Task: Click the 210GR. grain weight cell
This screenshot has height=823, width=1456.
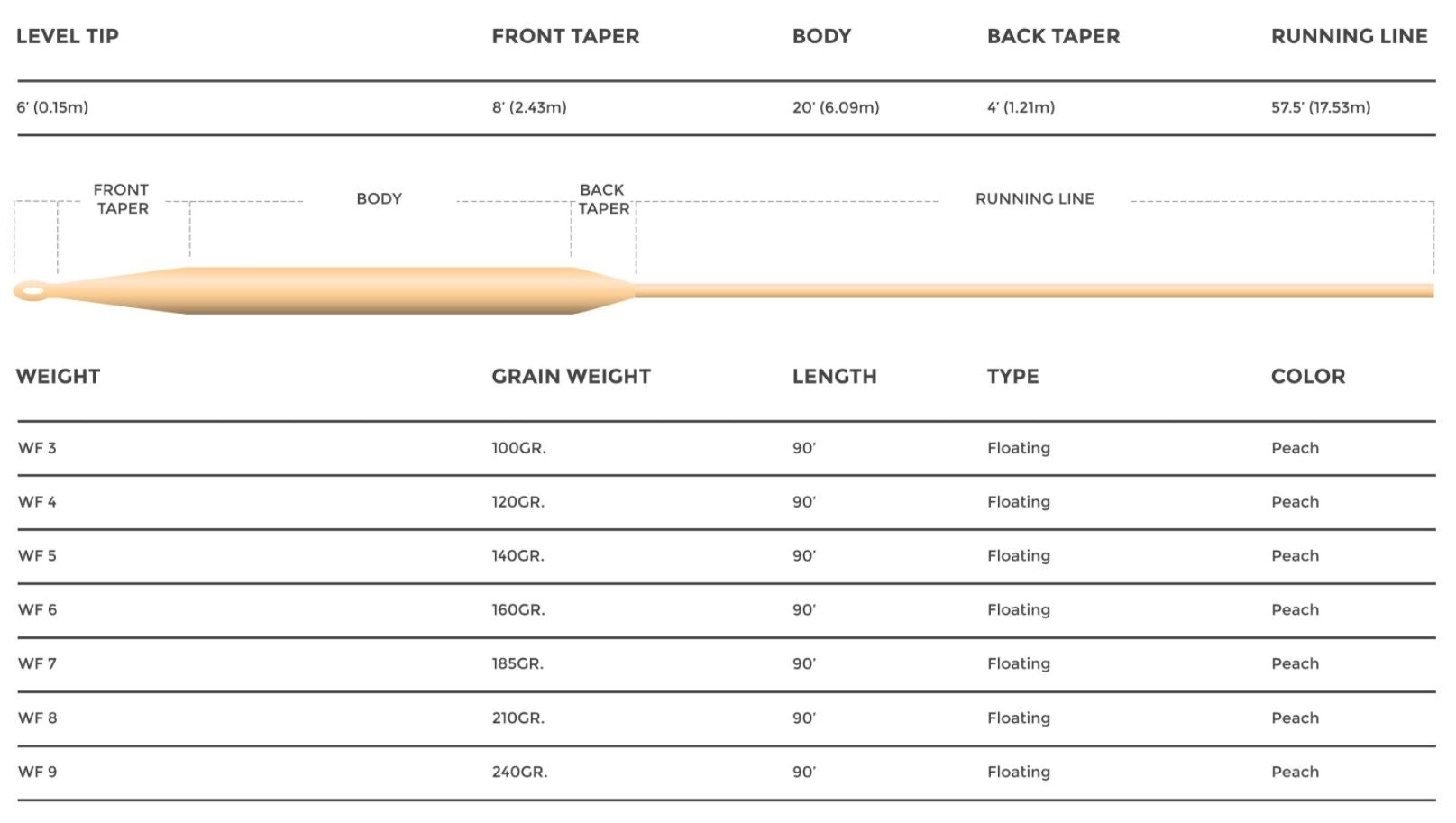Action: coord(518,718)
